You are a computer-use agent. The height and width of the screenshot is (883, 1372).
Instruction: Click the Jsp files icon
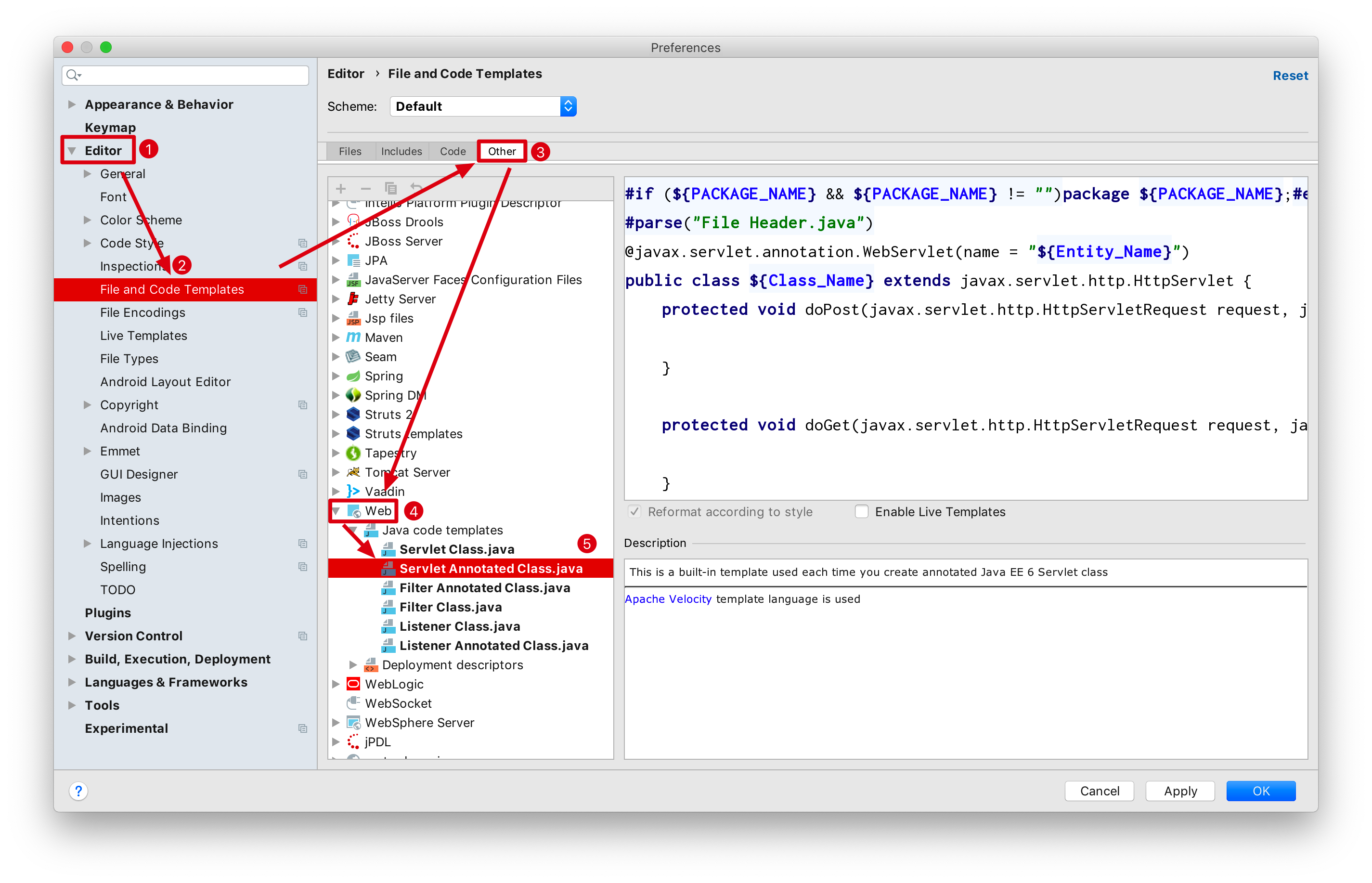pyautogui.click(x=354, y=318)
